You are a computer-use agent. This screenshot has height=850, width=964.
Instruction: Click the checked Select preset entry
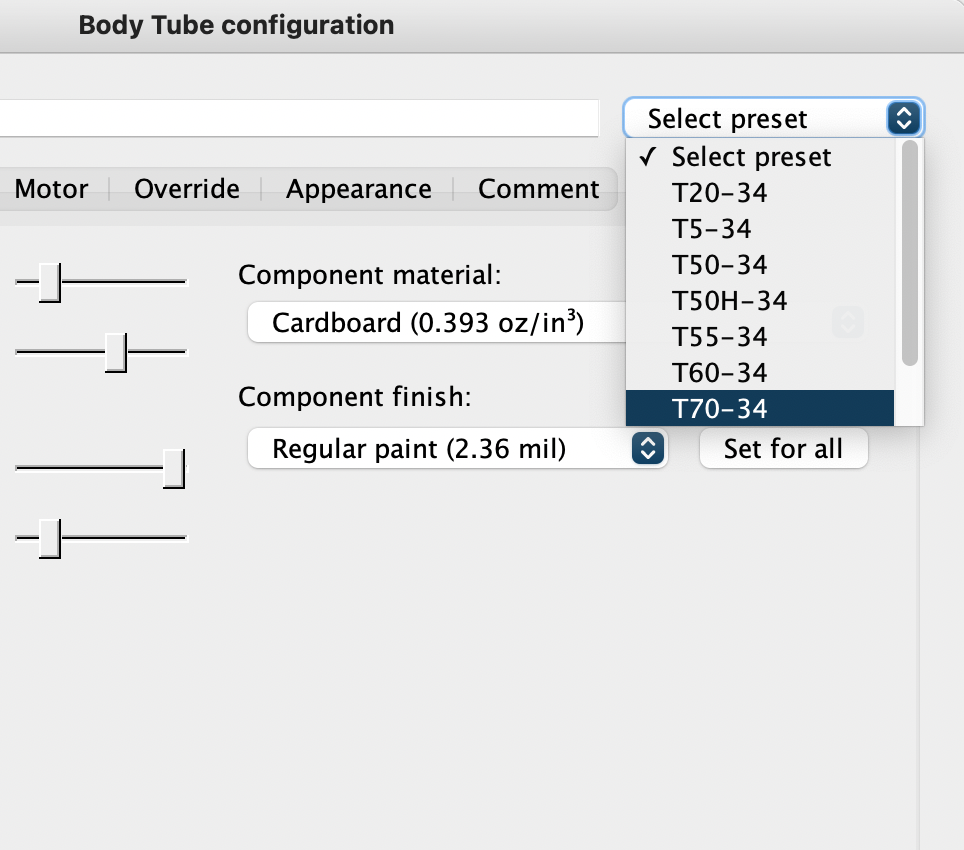[x=750, y=157]
